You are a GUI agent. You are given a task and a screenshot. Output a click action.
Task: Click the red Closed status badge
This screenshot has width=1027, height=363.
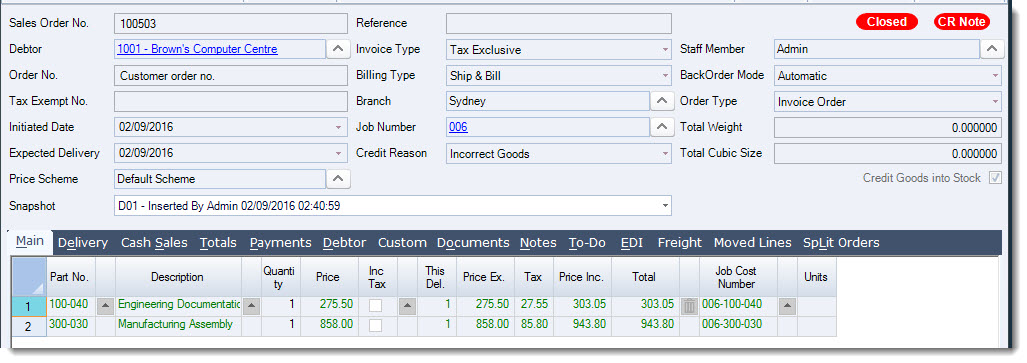coord(887,22)
